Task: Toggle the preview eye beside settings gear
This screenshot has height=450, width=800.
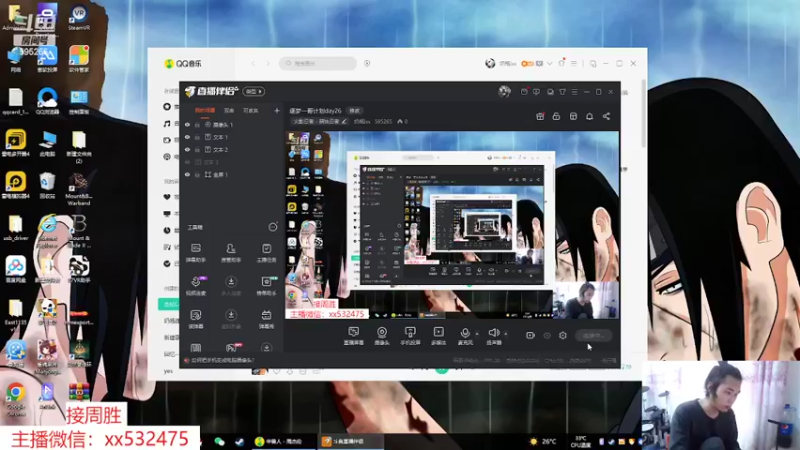Action: 547,335
